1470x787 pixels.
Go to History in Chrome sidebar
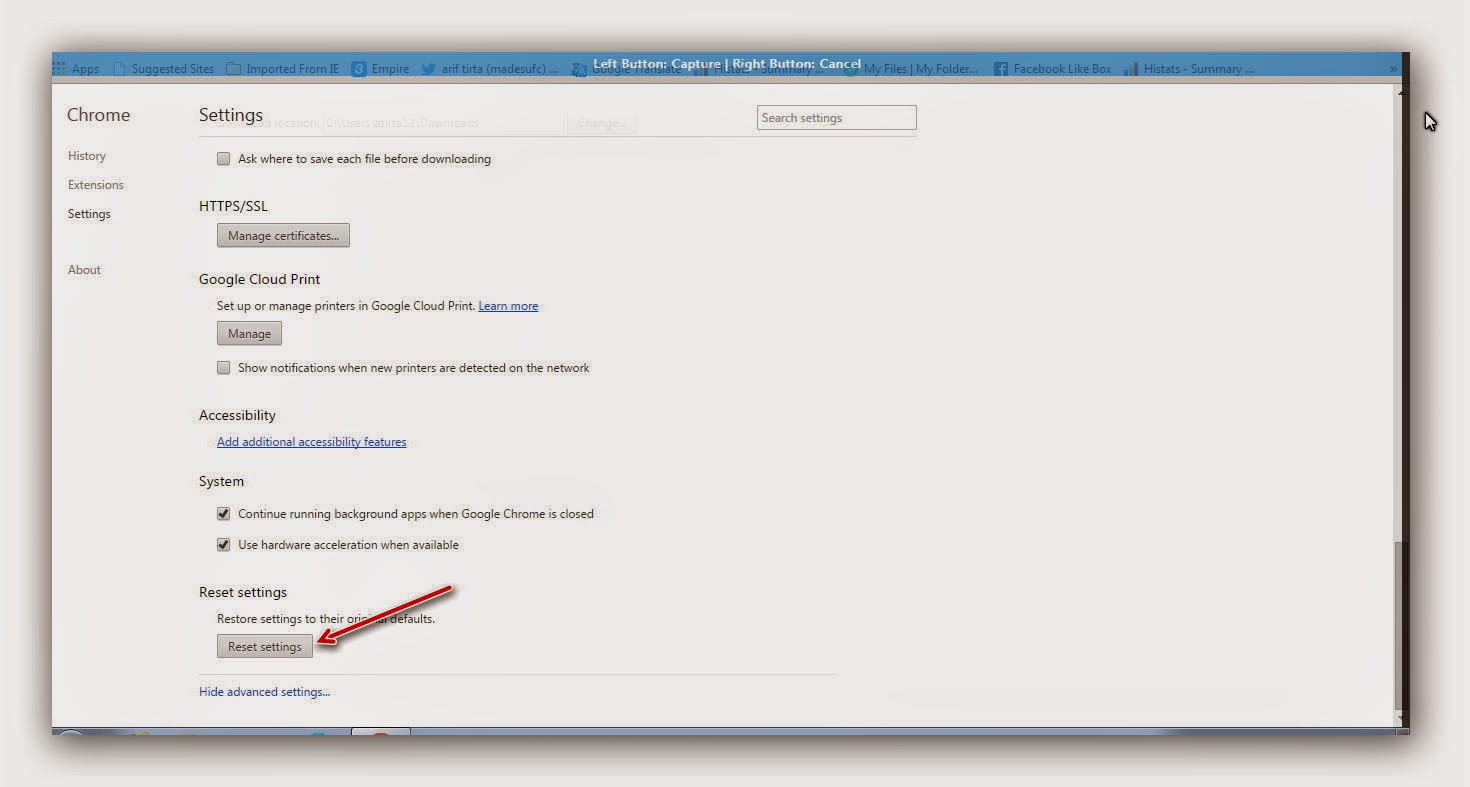tap(87, 156)
